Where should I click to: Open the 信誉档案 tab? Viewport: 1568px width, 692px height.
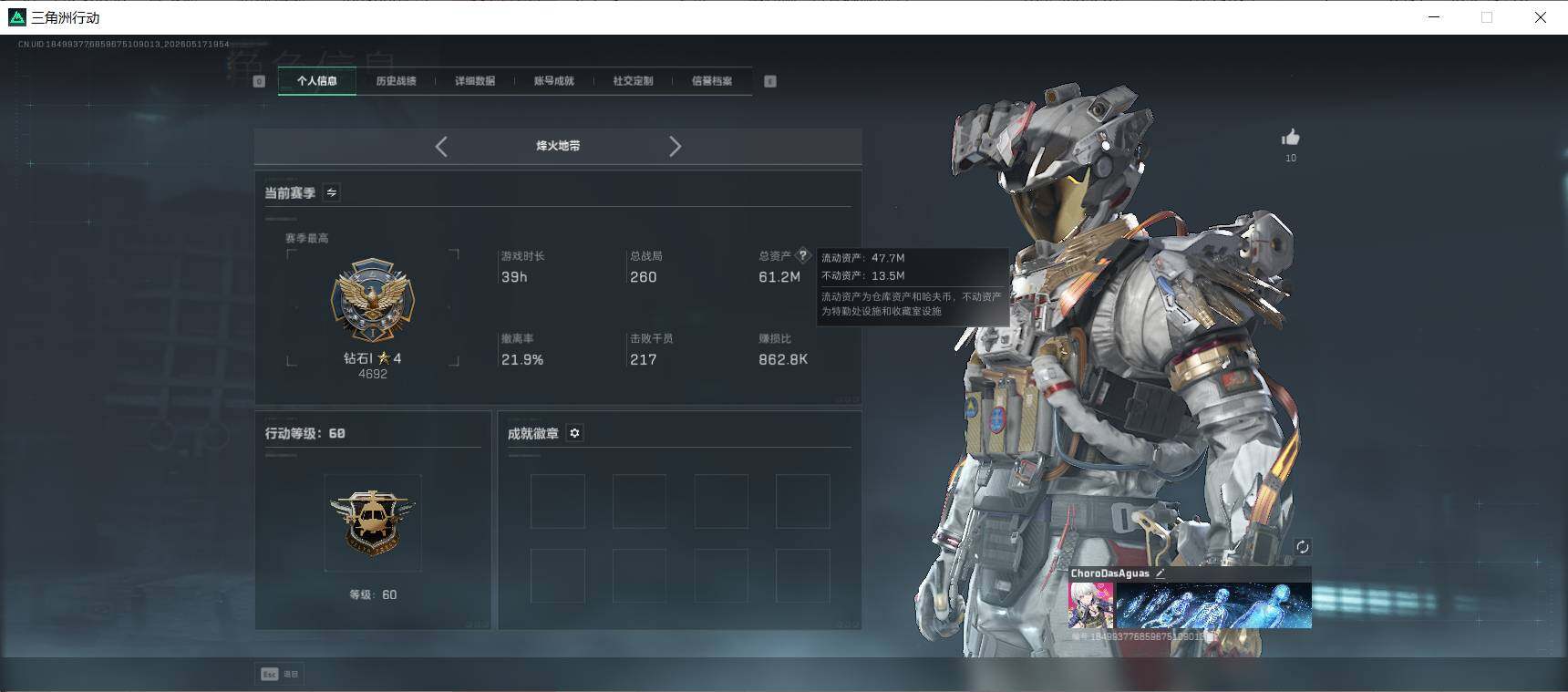[712, 81]
